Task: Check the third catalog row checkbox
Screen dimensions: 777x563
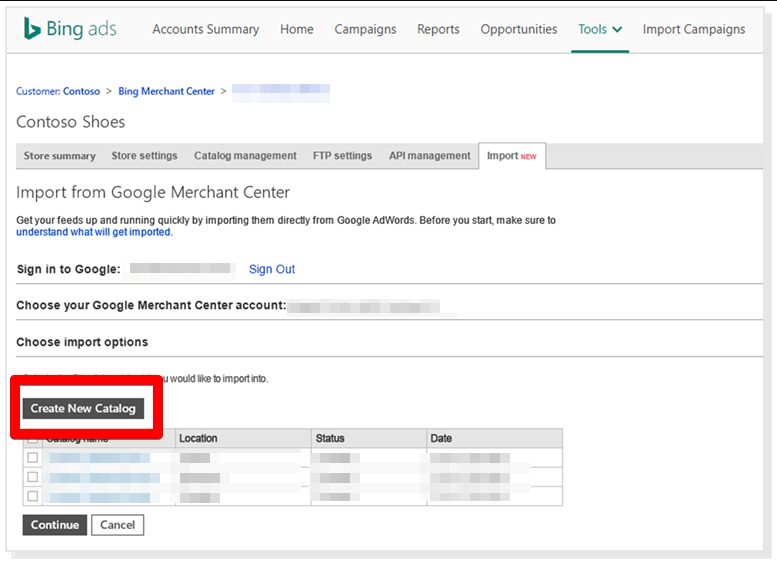Action: click(x=33, y=496)
